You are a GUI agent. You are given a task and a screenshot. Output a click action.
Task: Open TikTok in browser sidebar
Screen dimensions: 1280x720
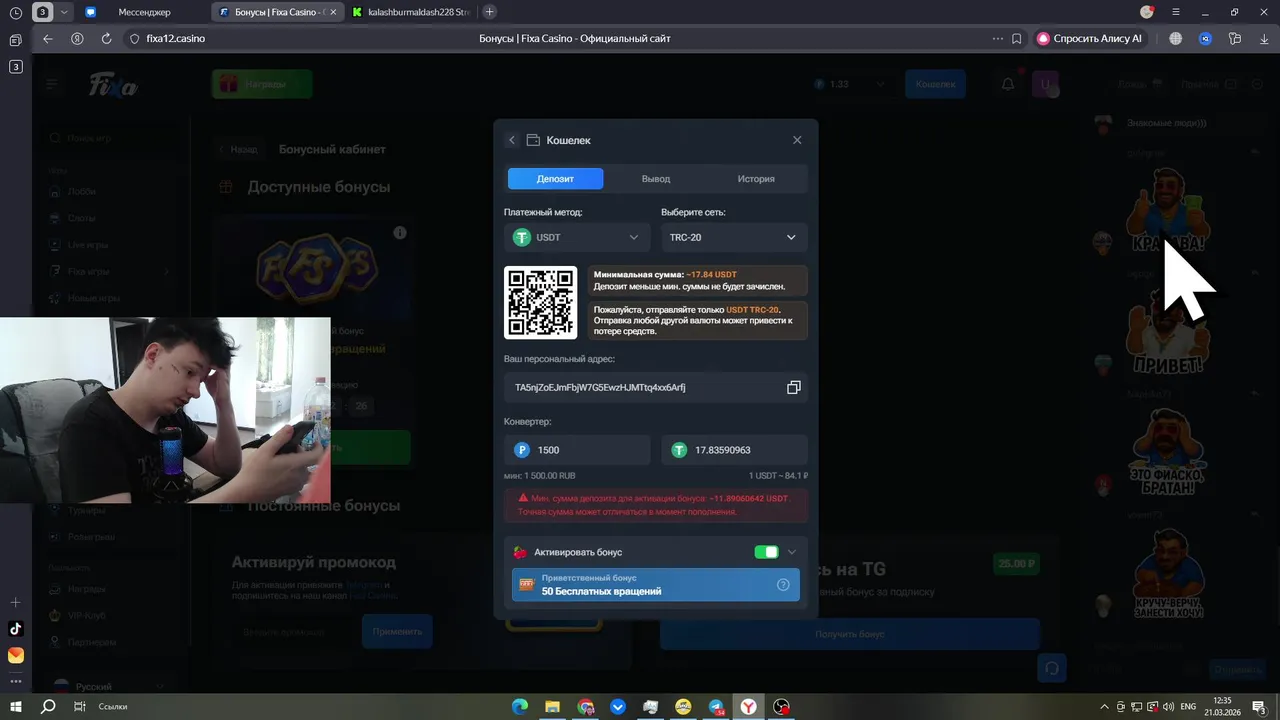click(x=15, y=629)
